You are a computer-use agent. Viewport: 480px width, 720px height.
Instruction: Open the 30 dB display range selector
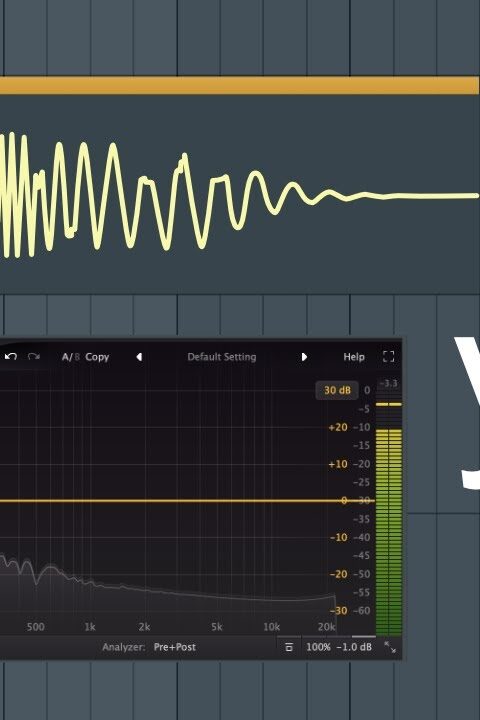point(337,390)
